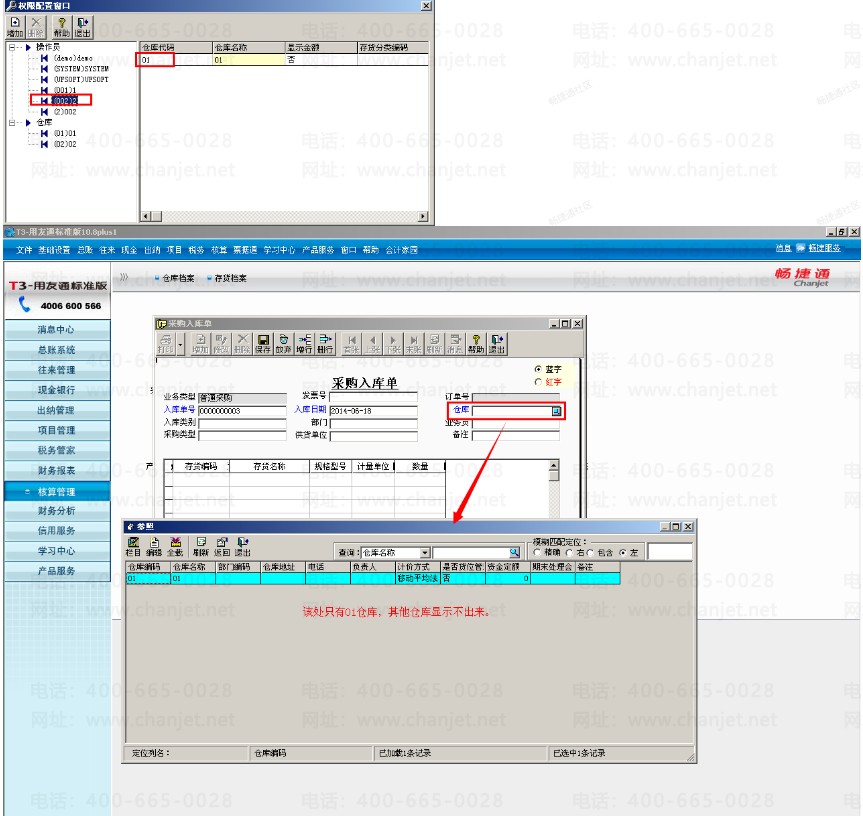863x816 pixels.
Task: Open 往来管理 in the sidebar
Action: tap(57, 370)
